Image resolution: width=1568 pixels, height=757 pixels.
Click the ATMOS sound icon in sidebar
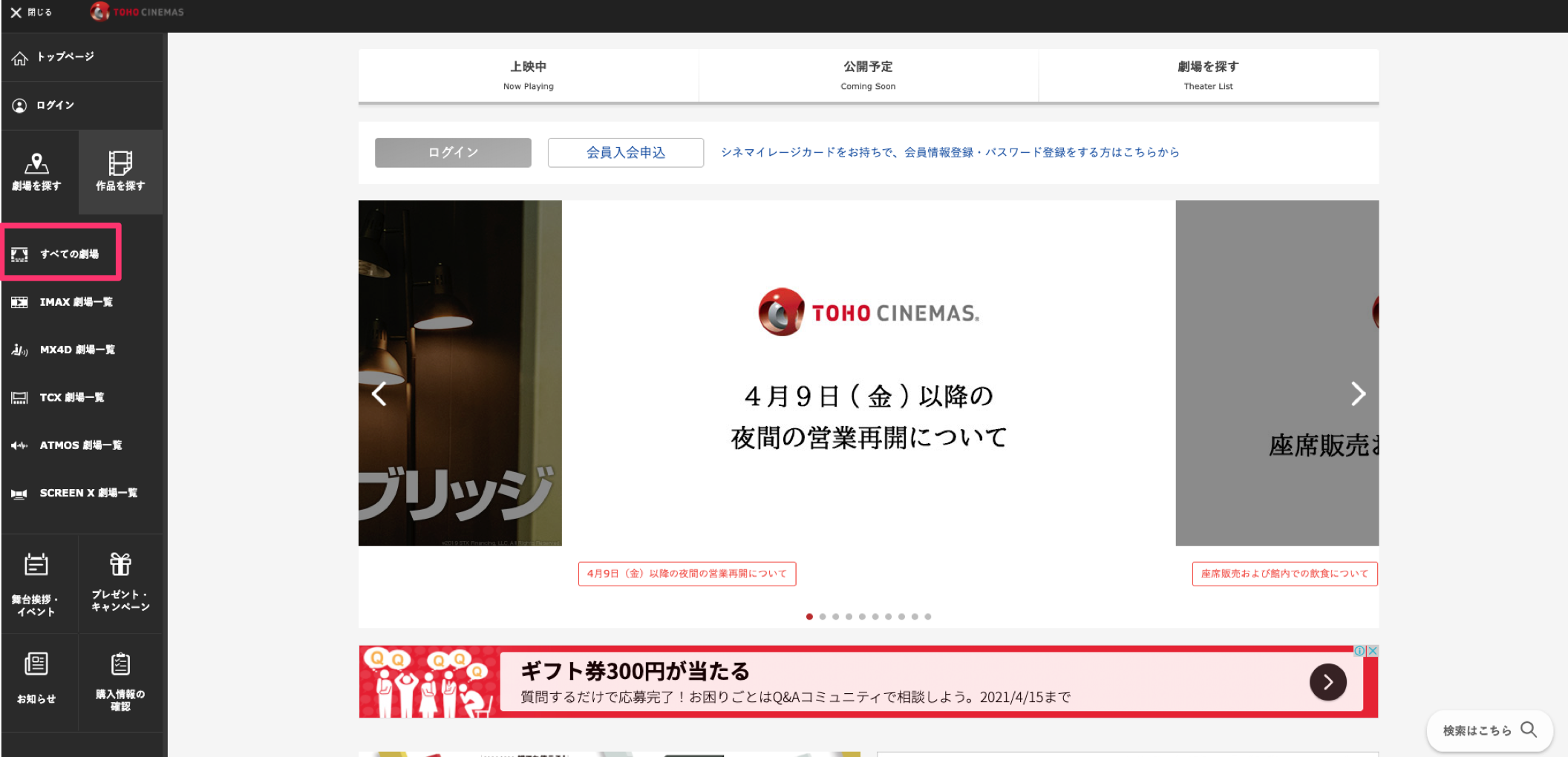click(x=19, y=445)
